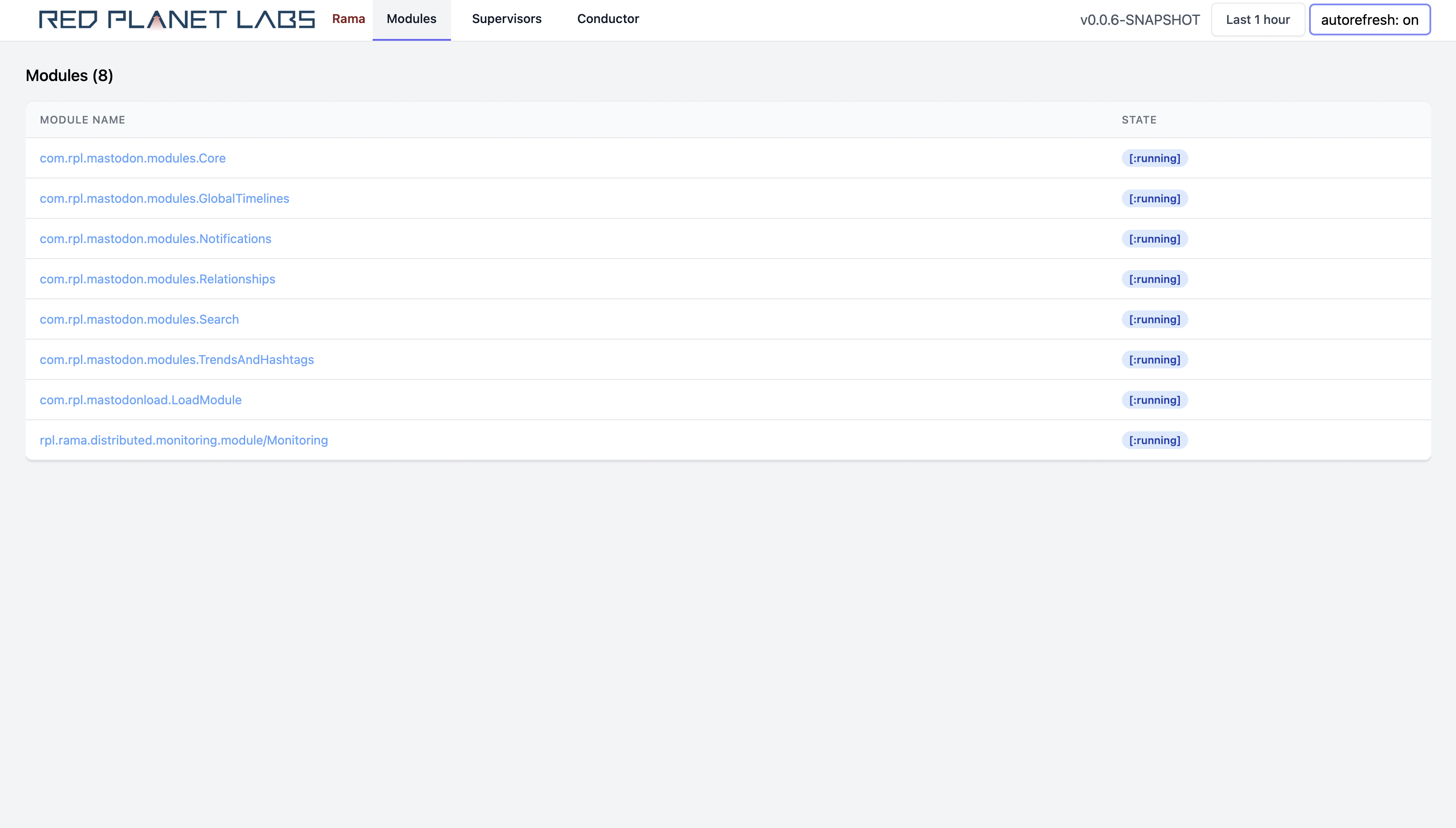The height and width of the screenshot is (828, 1456).
Task: Select the Modules tab
Action: [x=412, y=19]
